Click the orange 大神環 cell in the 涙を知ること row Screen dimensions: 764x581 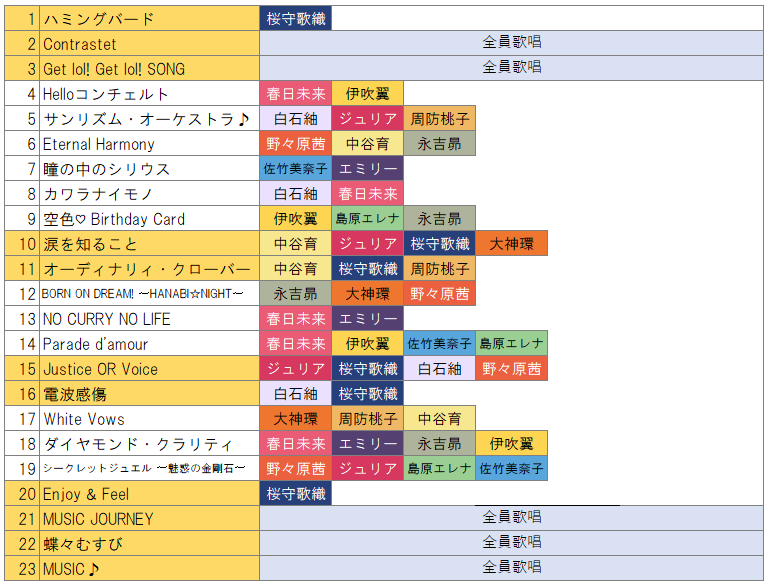[511, 244]
